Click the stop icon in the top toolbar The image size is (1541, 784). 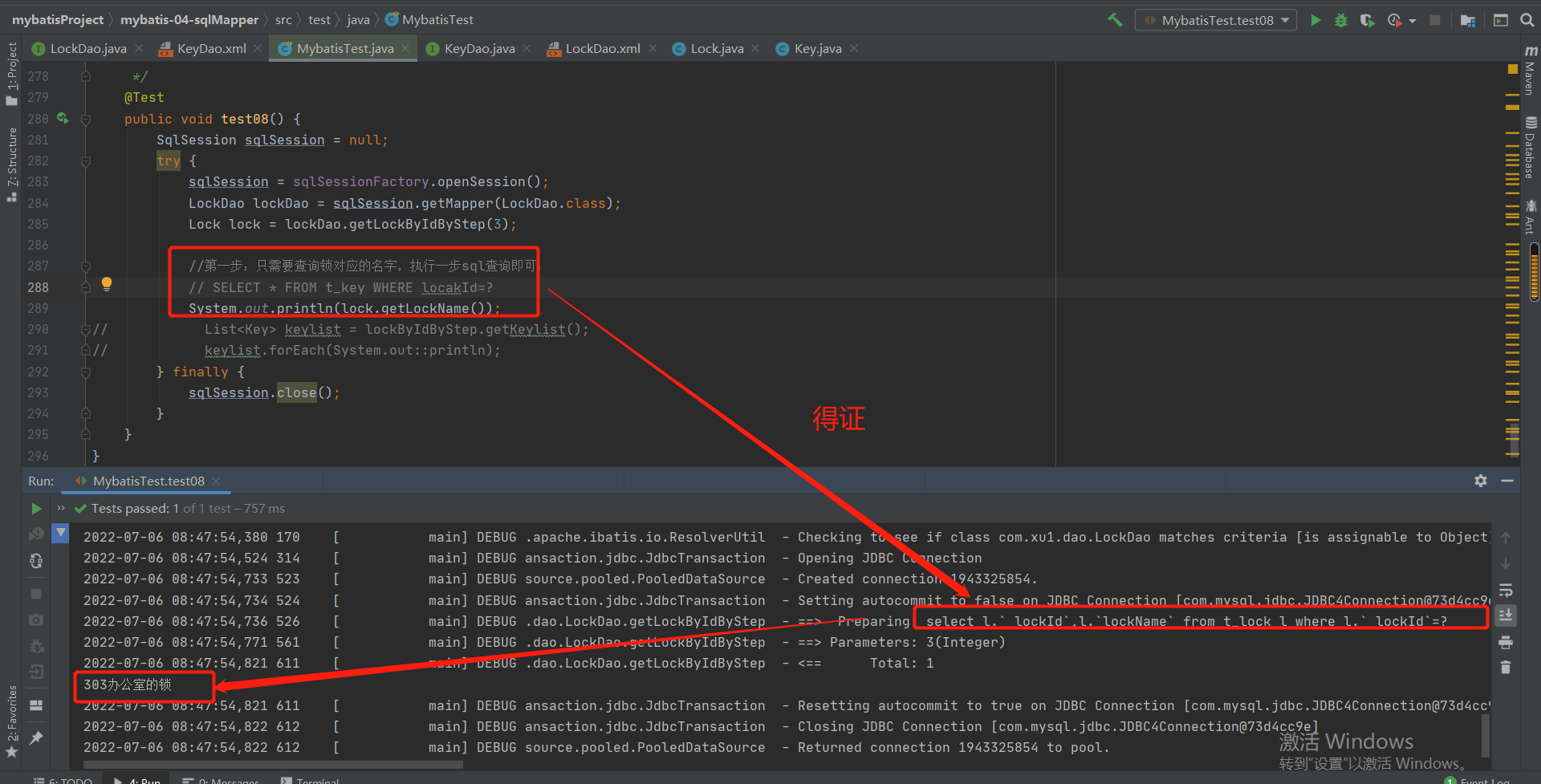click(x=1435, y=20)
